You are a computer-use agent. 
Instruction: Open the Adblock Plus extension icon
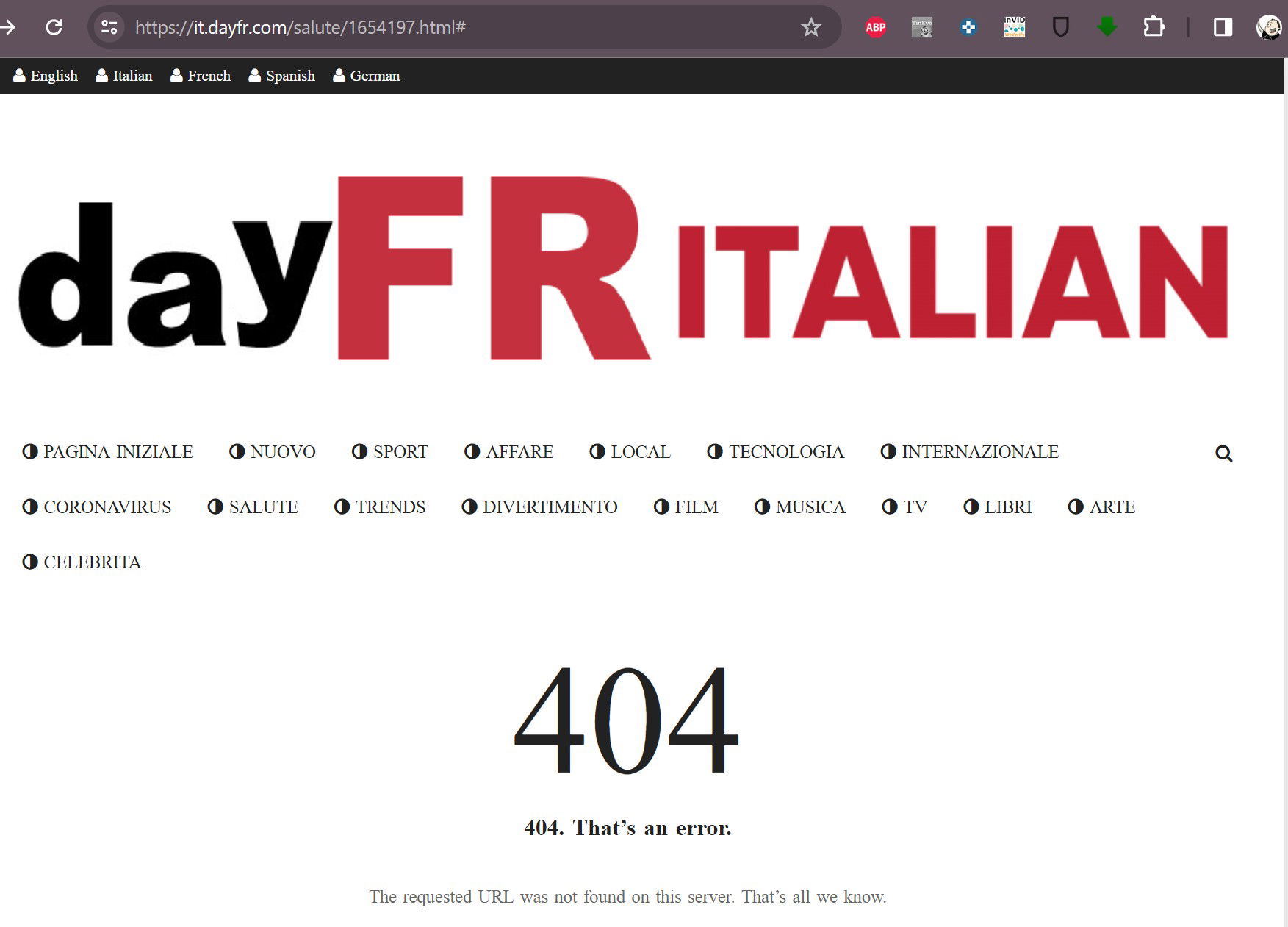point(875,27)
